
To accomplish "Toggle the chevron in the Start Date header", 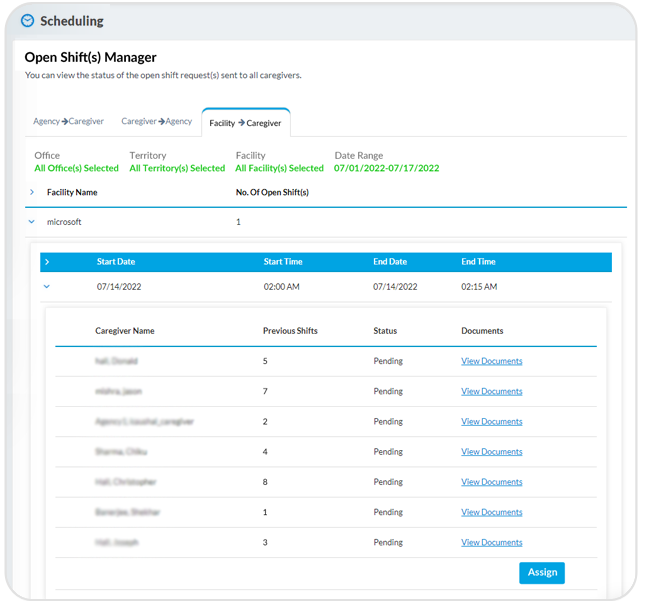I will [x=47, y=262].
